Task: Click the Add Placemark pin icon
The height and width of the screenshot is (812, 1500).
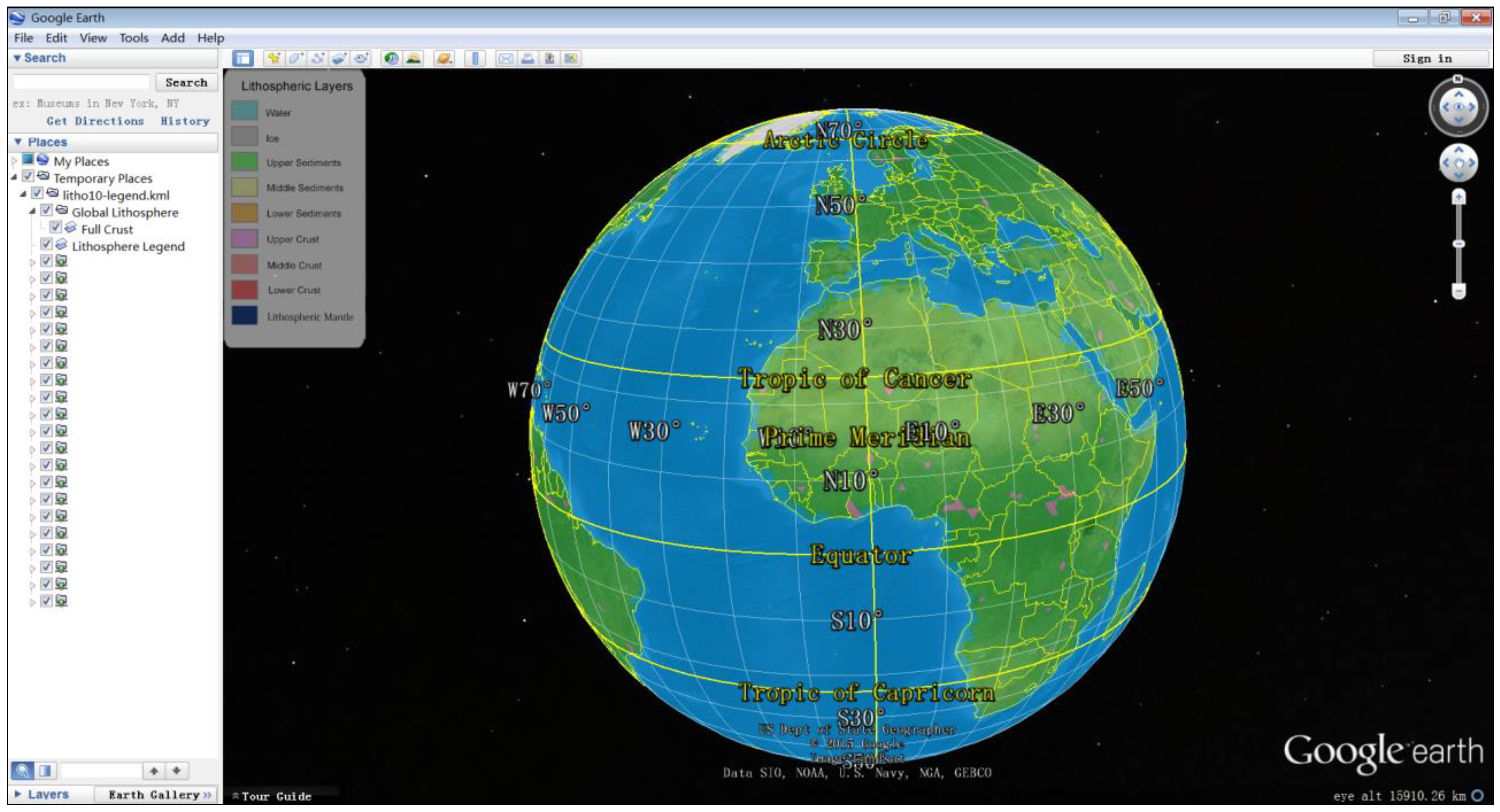Action: point(273,58)
